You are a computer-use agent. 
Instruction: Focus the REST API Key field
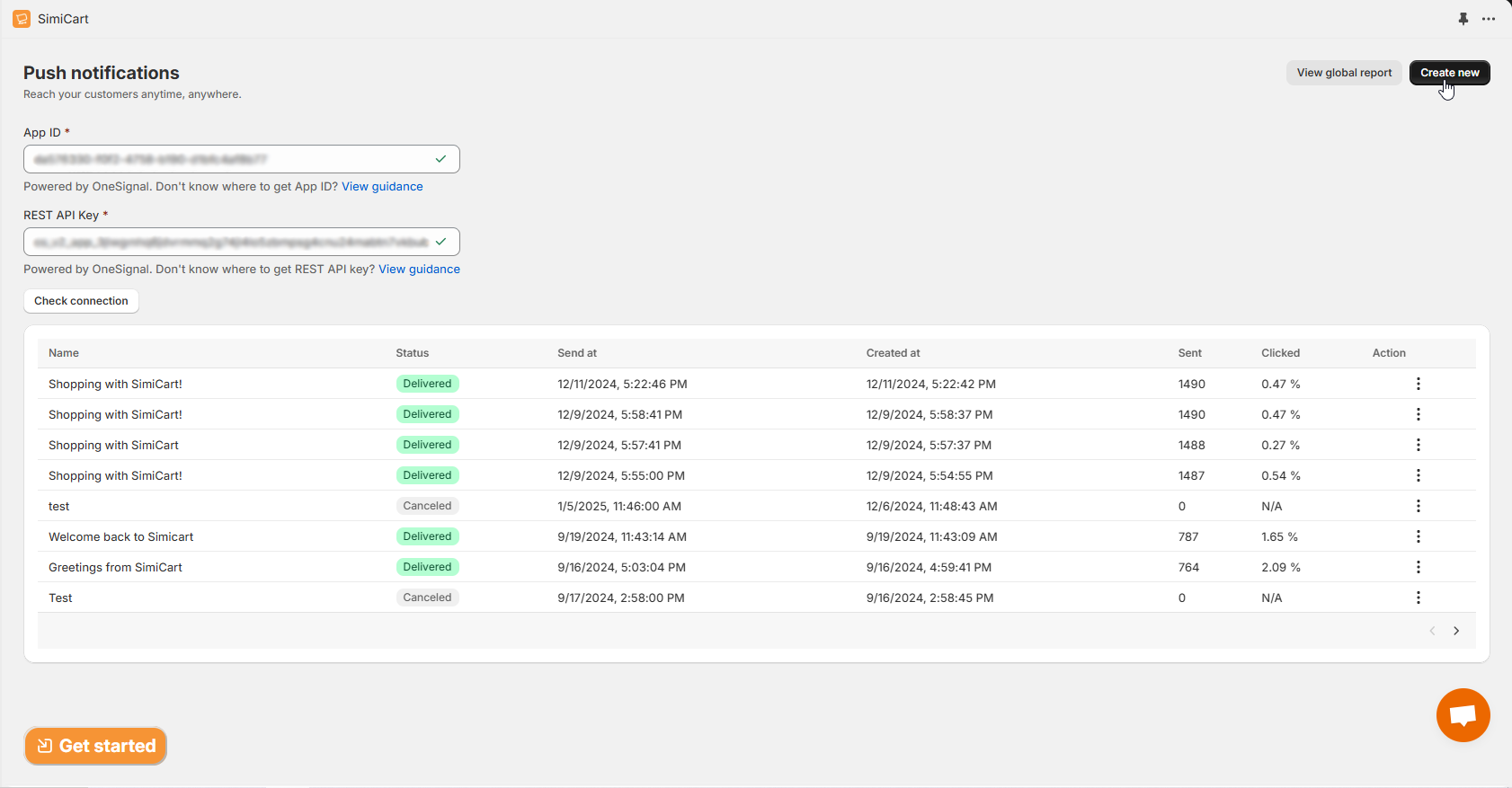229,242
